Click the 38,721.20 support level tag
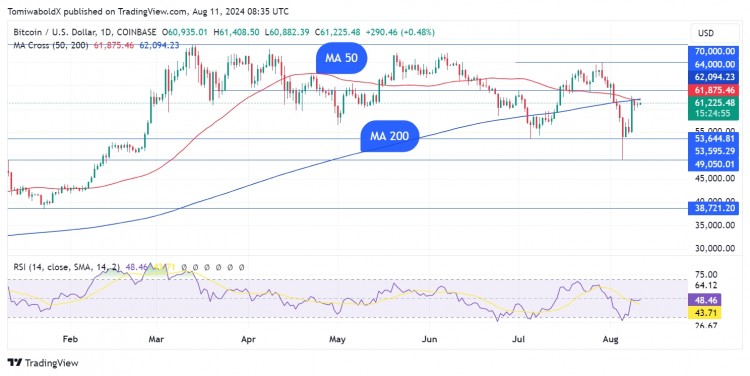The width and height of the screenshot is (750, 376). [713, 208]
